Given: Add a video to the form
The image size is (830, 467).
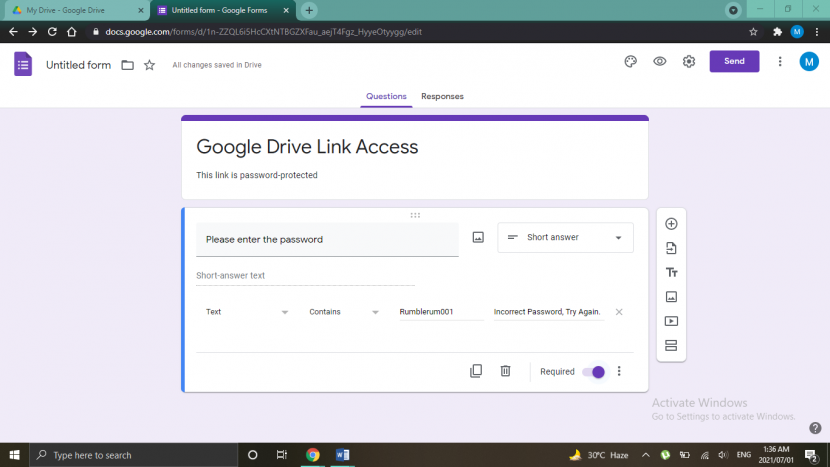Looking at the screenshot, I should pyautogui.click(x=671, y=321).
